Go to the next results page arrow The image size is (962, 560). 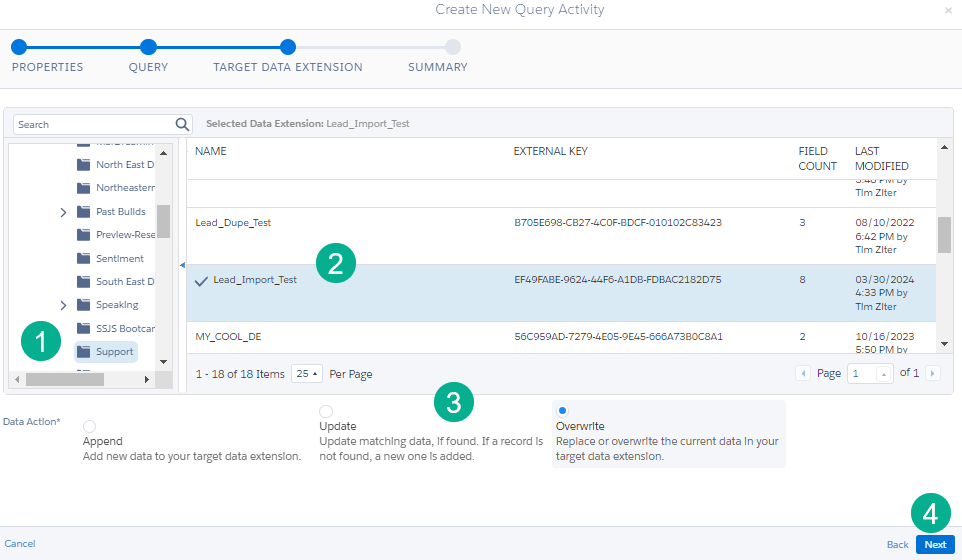click(932, 373)
